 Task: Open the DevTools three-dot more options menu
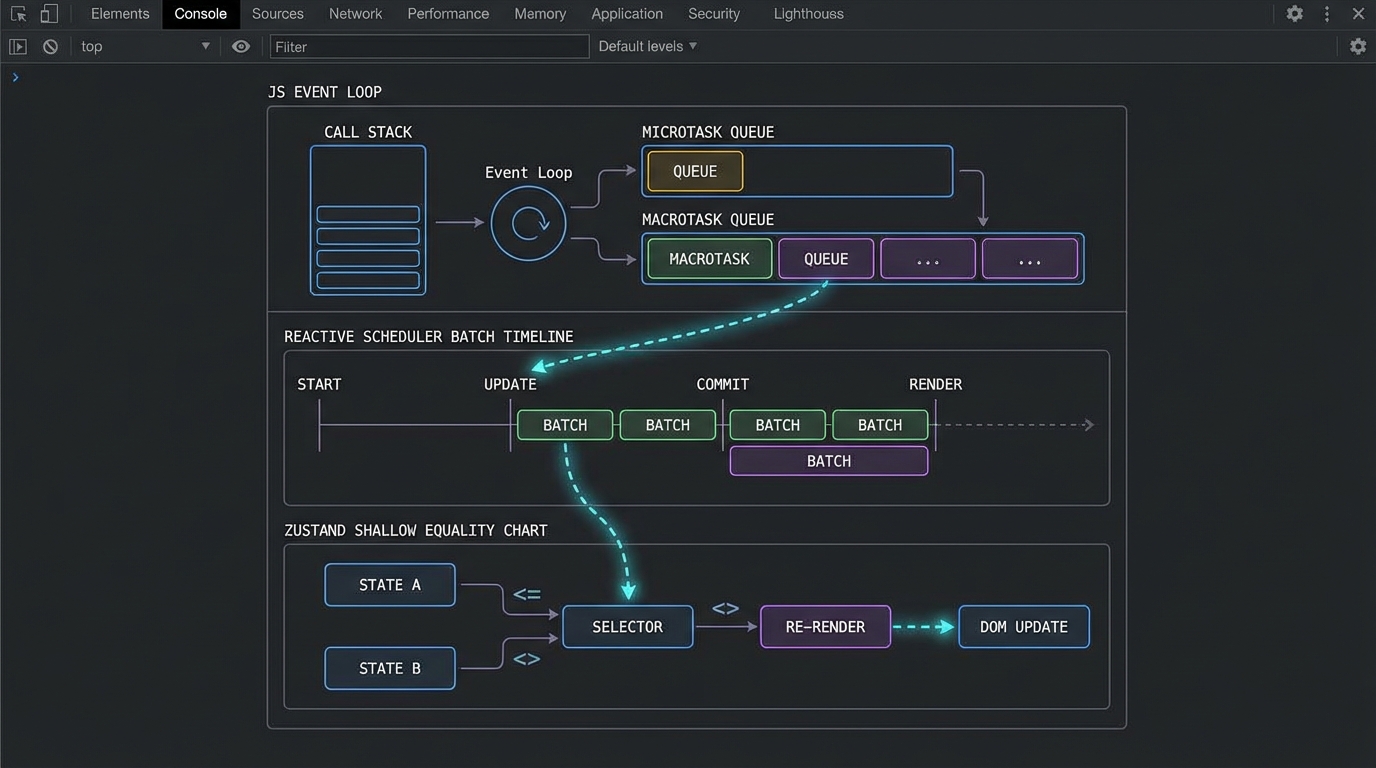pyautogui.click(x=1327, y=14)
